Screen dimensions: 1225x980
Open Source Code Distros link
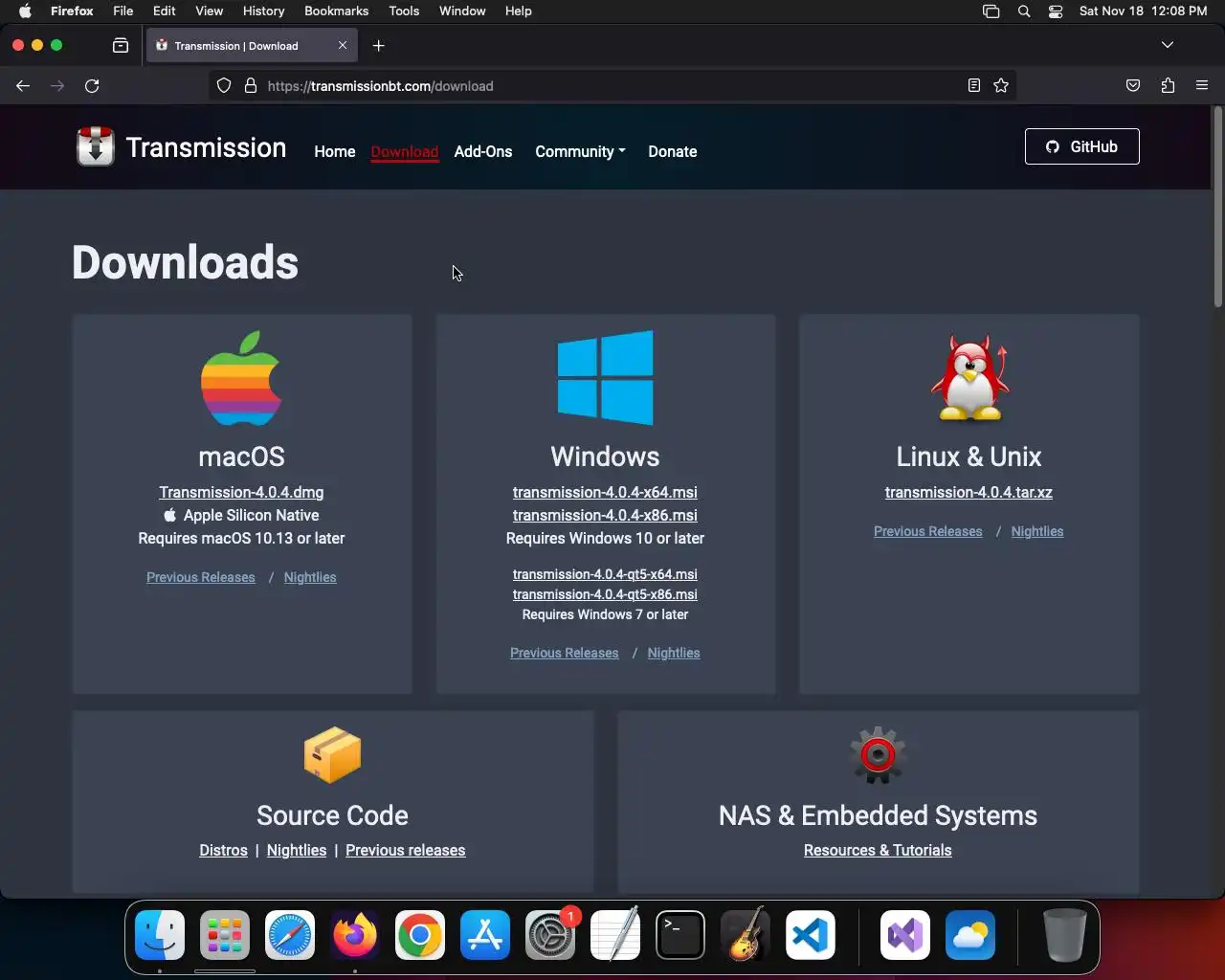(223, 850)
